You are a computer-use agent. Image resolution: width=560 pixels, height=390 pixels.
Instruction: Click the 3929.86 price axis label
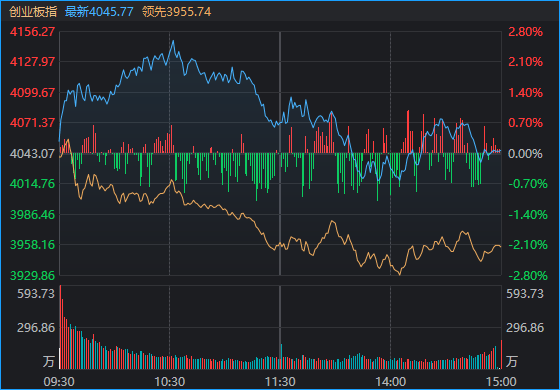pyautogui.click(x=32, y=276)
